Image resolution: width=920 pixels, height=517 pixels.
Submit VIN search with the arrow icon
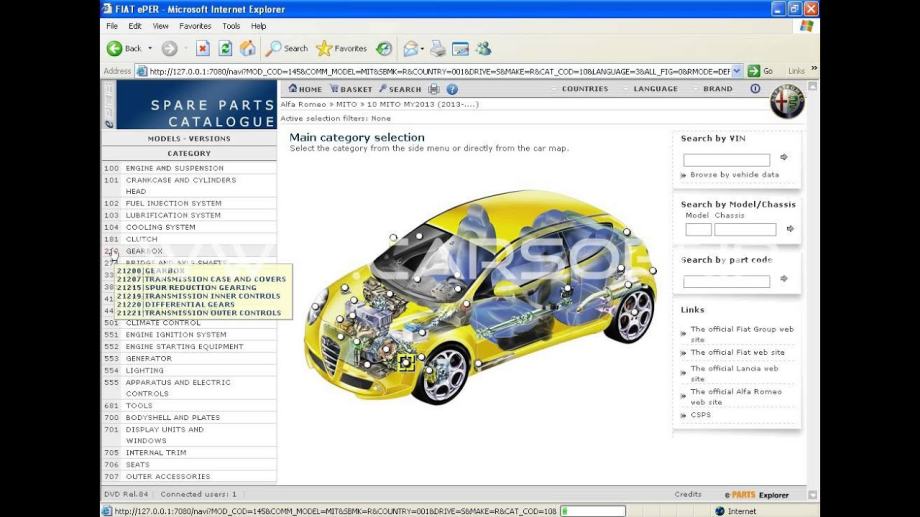(784, 158)
